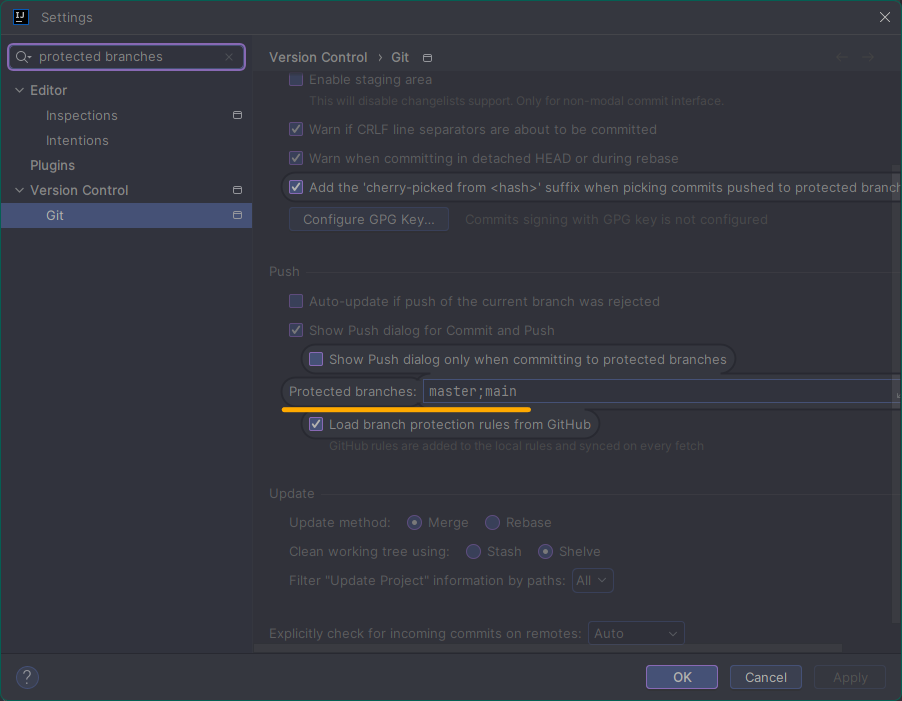
Task: Click into the Protected branches text field
Action: point(655,391)
